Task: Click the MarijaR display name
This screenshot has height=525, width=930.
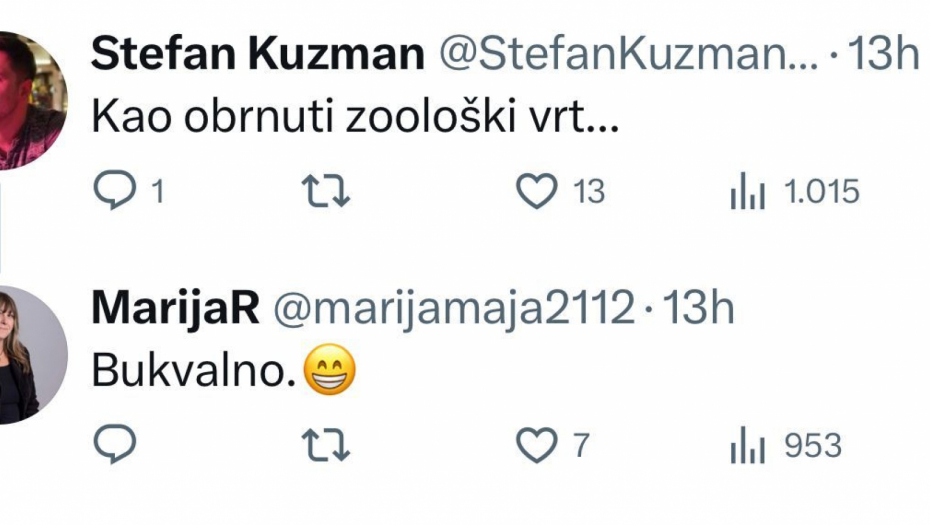Action: tap(175, 310)
